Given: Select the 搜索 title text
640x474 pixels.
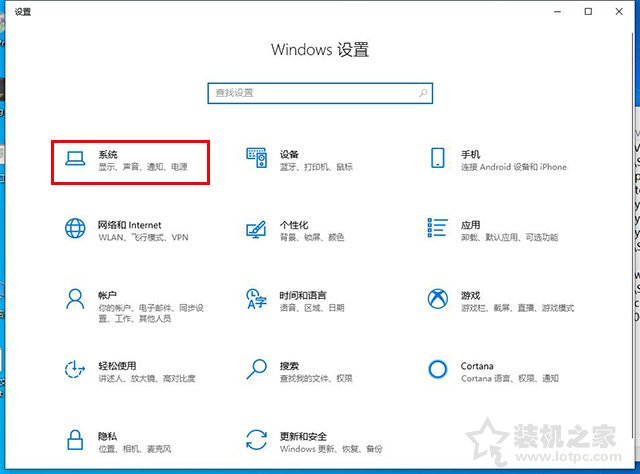Looking at the screenshot, I should tap(289, 366).
